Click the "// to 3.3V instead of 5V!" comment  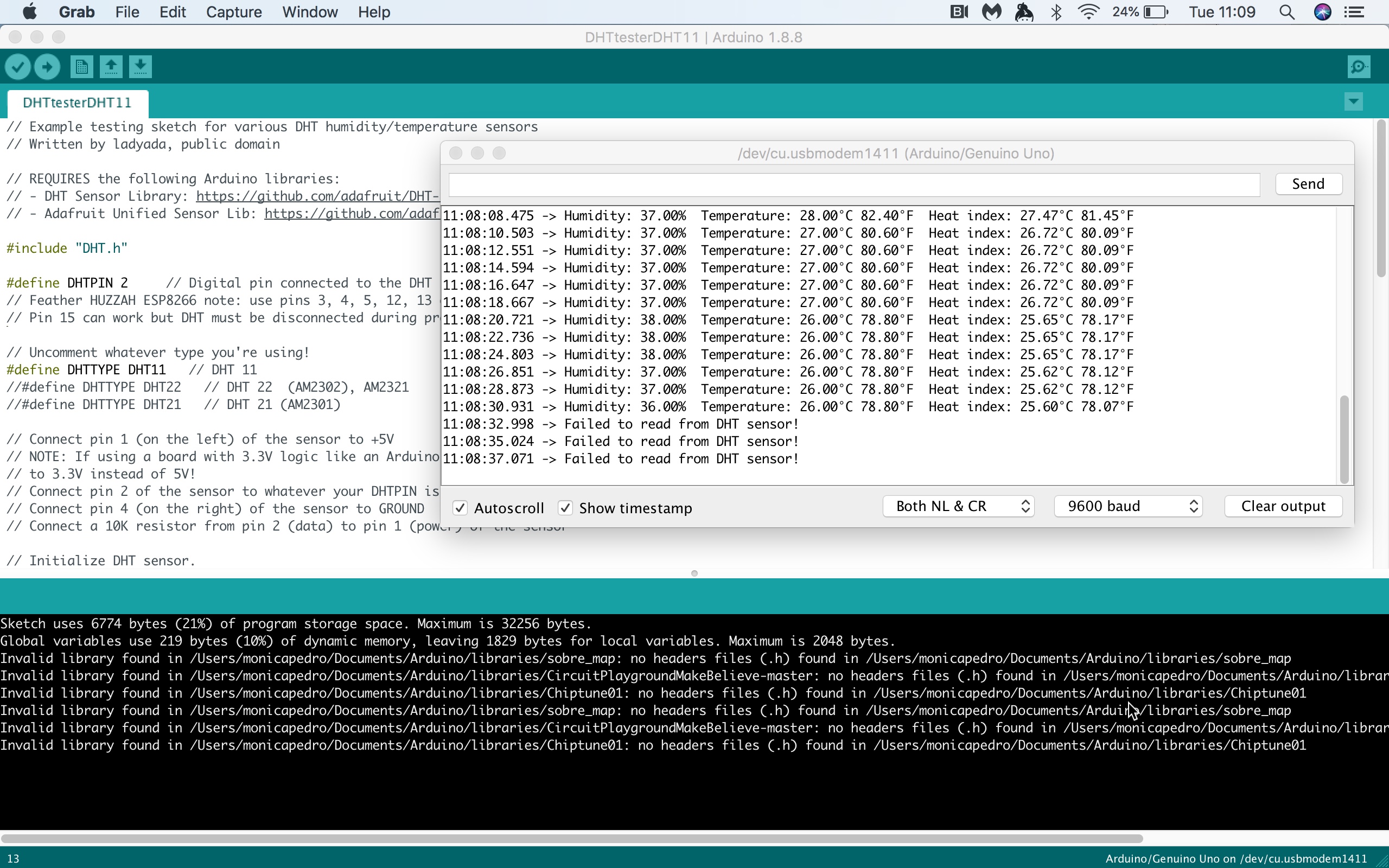[x=101, y=474]
